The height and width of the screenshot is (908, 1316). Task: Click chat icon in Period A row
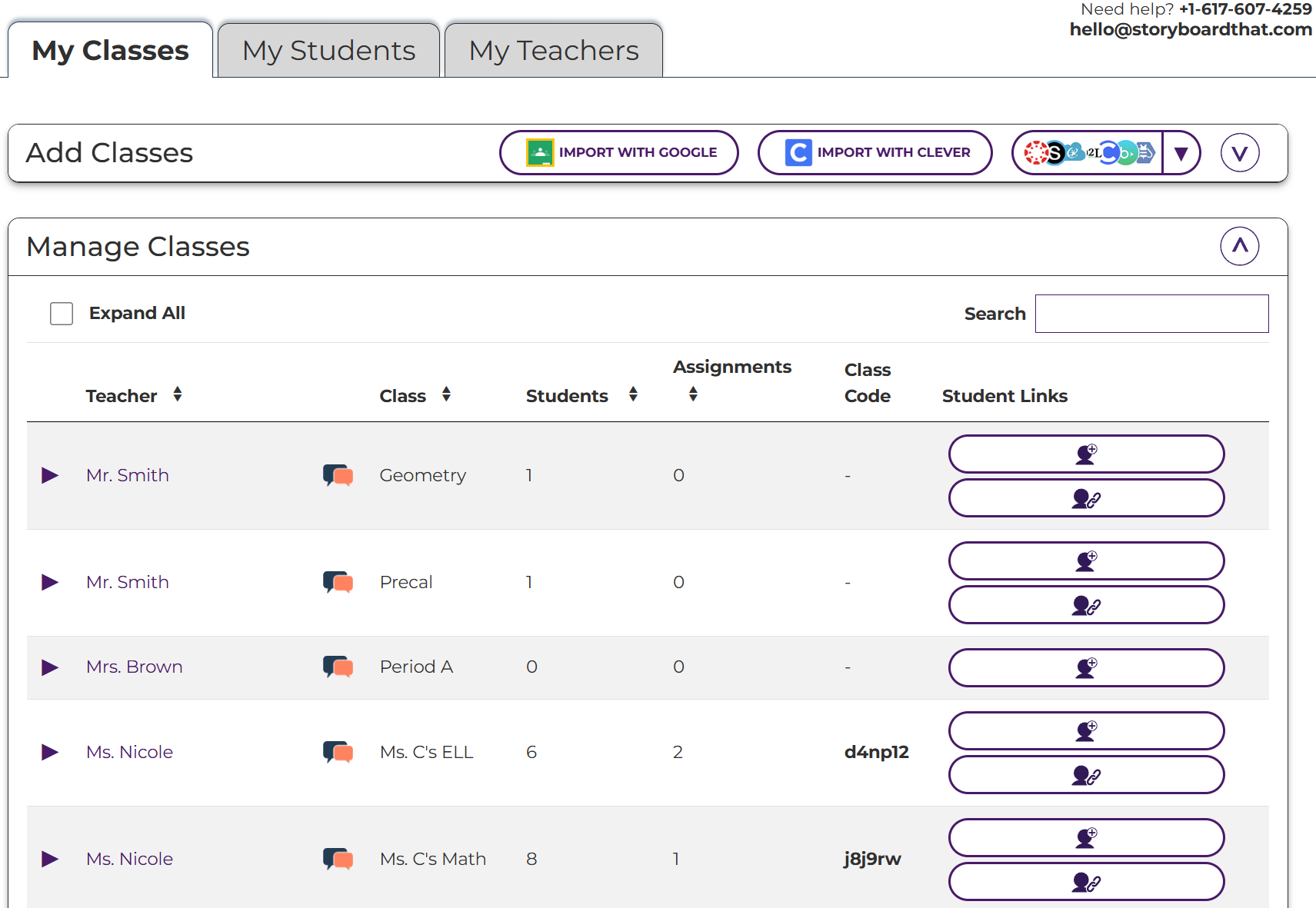(x=338, y=667)
